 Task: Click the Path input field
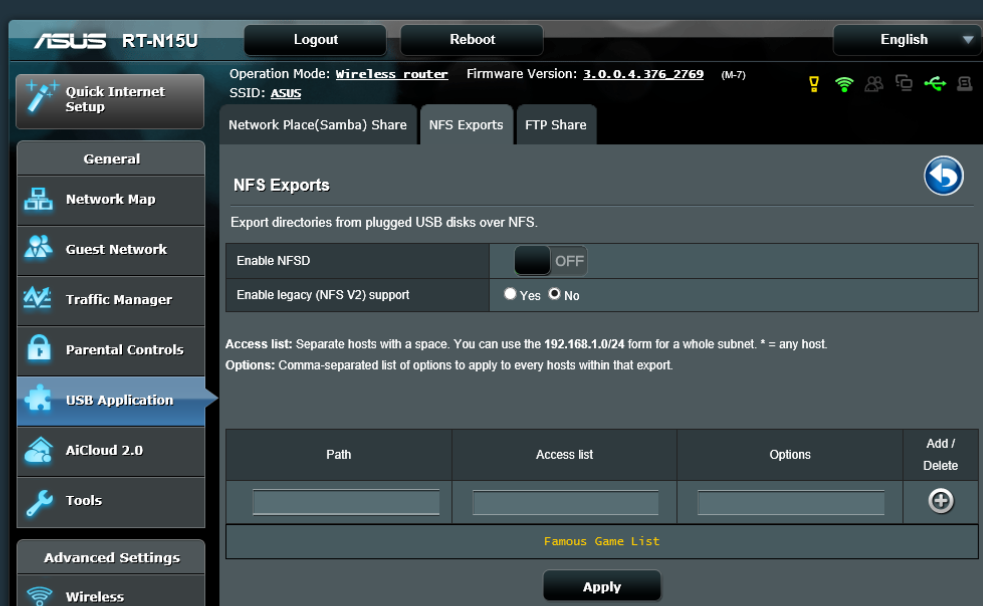(x=346, y=502)
